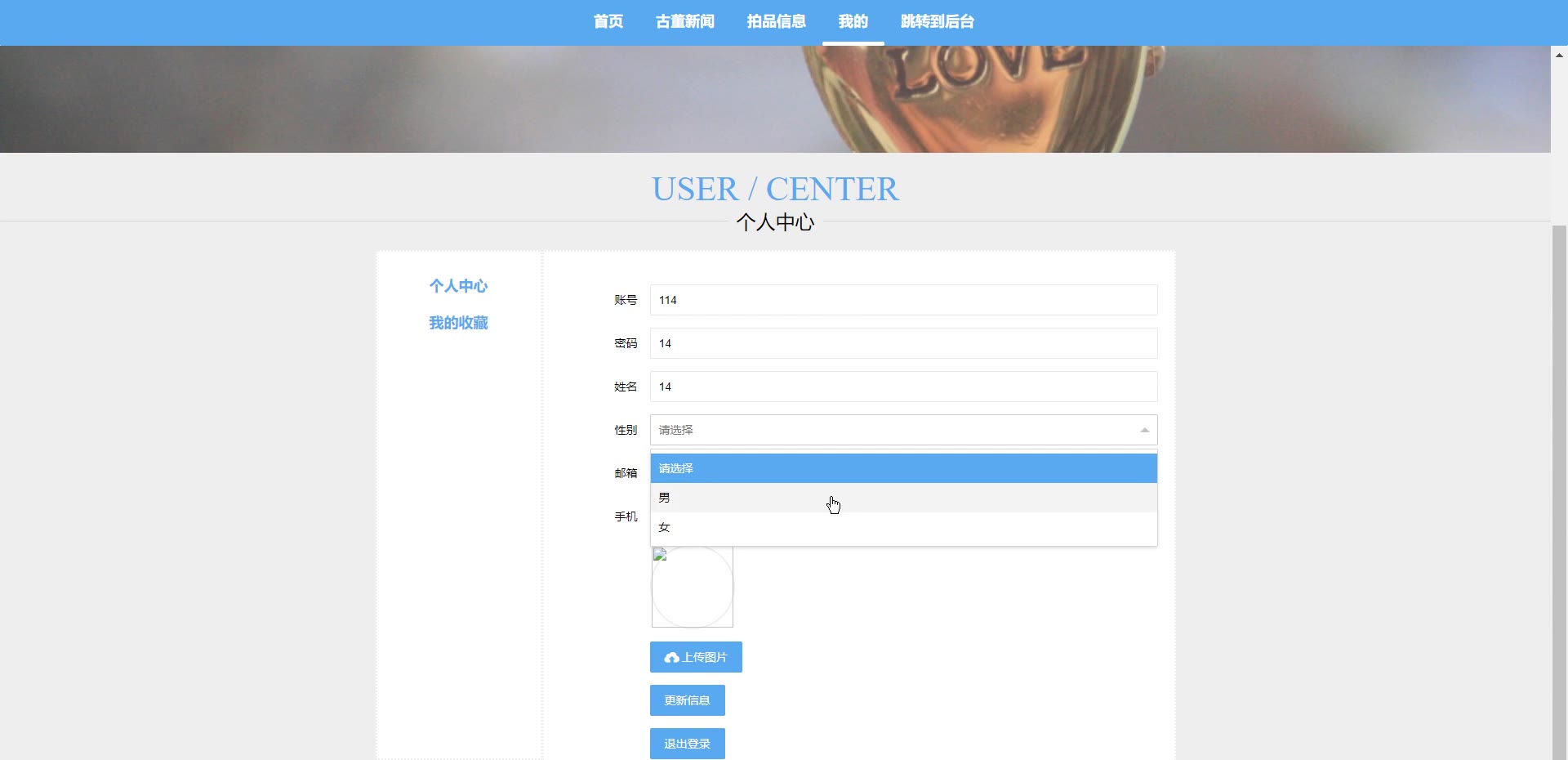Screen dimensions: 1568x760
Task: Focus the 密码 input field
Action: 903,343
